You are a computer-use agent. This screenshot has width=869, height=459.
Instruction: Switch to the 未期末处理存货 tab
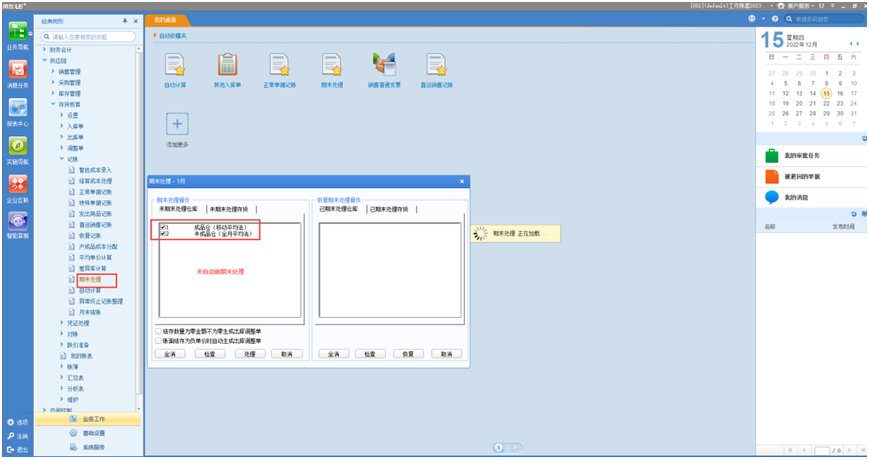point(230,209)
